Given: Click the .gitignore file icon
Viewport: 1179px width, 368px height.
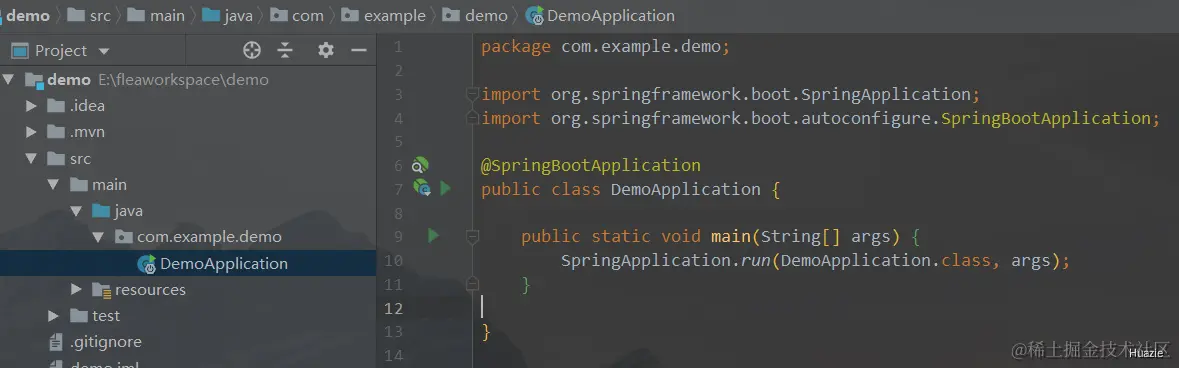Looking at the screenshot, I should 56,342.
